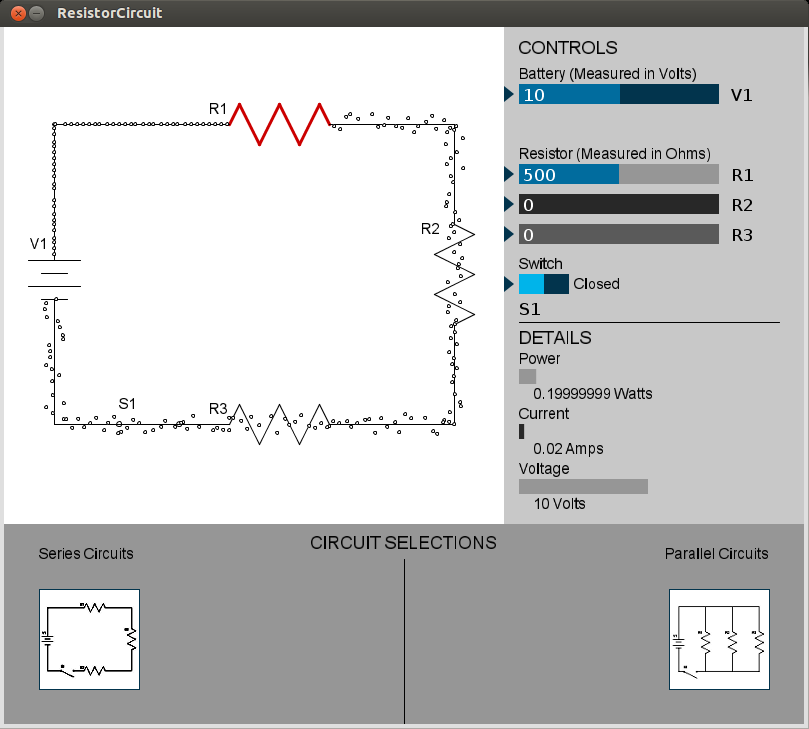Click the Closed switch state label

tap(596, 284)
